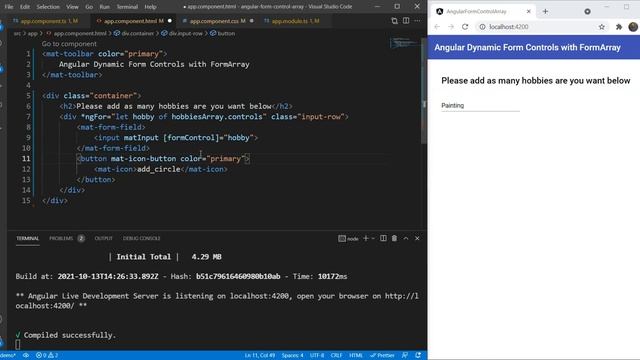This screenshot has height=360, width=640.
Task: Click unsaved dot on app.component.html tab
Action: tap(170, 21)
